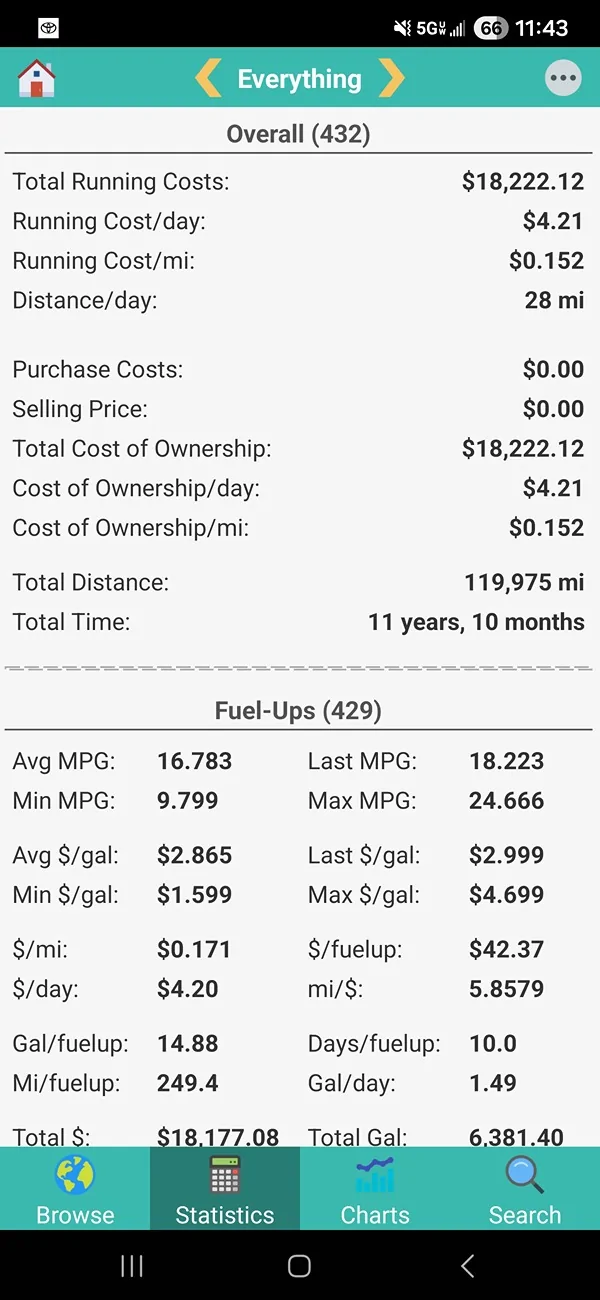Tap the Total Distance row

pos(298,582)
